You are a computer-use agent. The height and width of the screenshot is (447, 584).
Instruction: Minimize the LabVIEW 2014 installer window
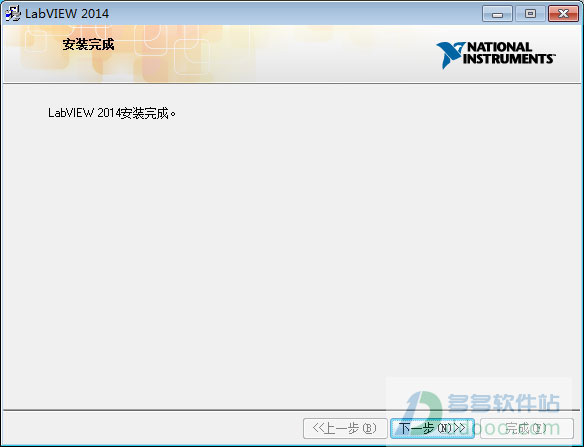point(497,14)
